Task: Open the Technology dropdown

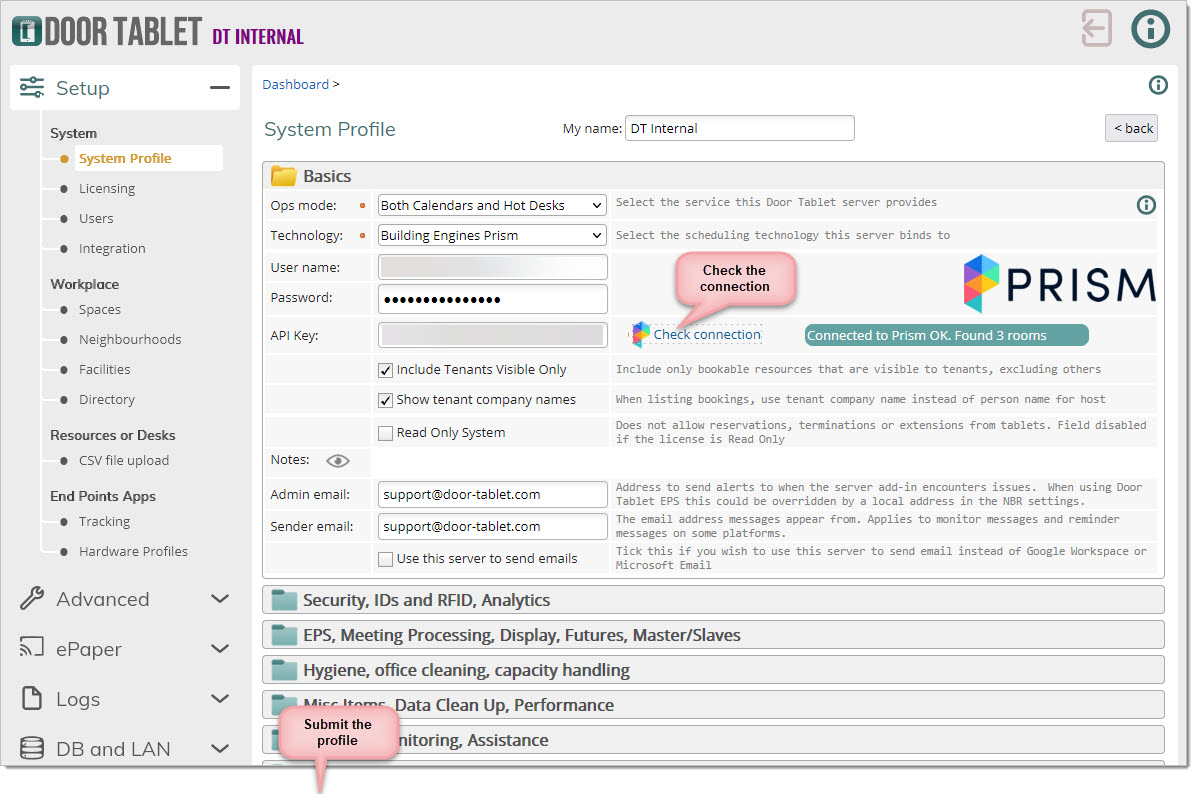Action: (492, 236)
